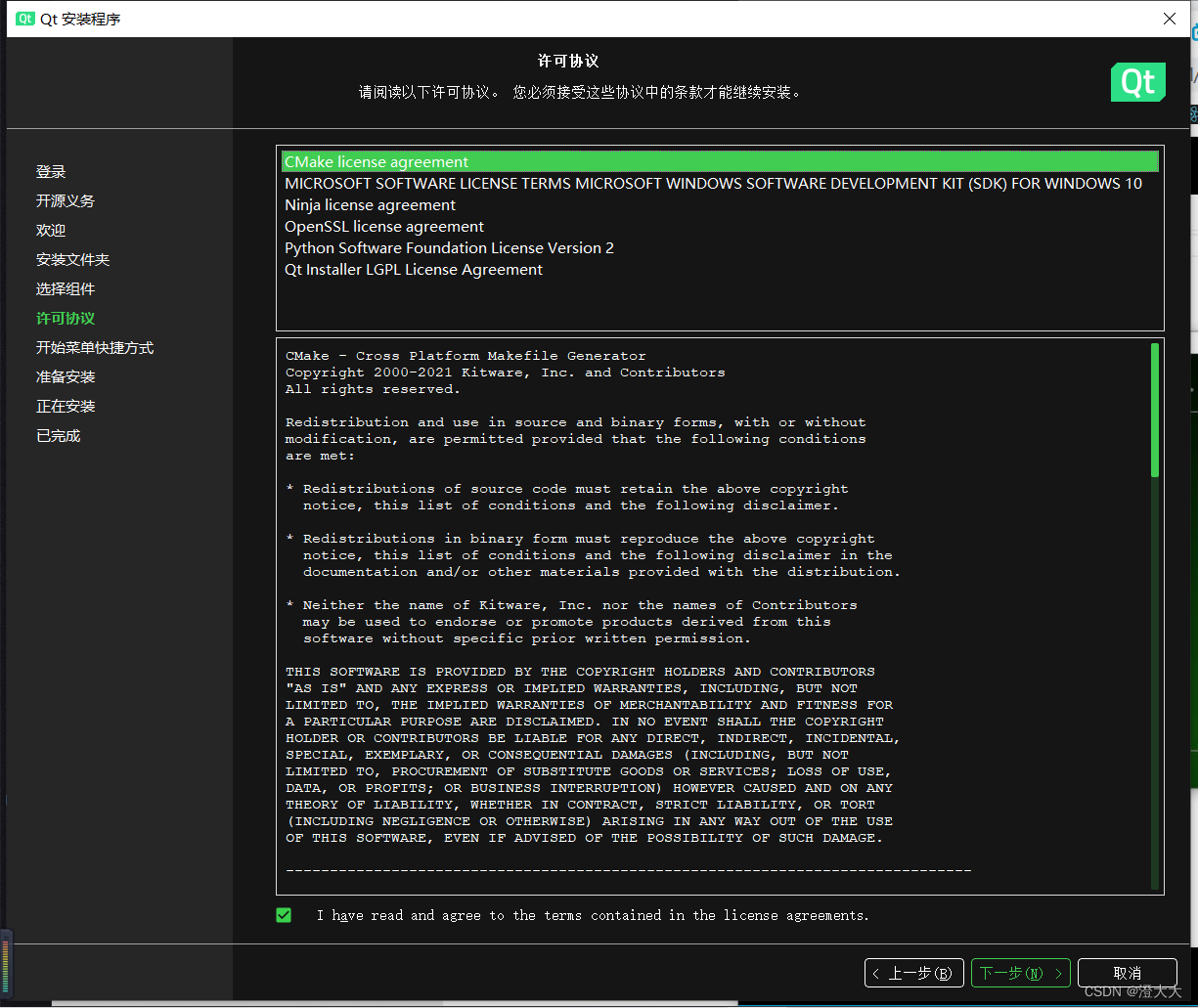Click the 欢迎 step in sidebar
Image resolution: width=1198 pixels, height=1008 pixels.
pyautogui.click(x=51, y=231)
